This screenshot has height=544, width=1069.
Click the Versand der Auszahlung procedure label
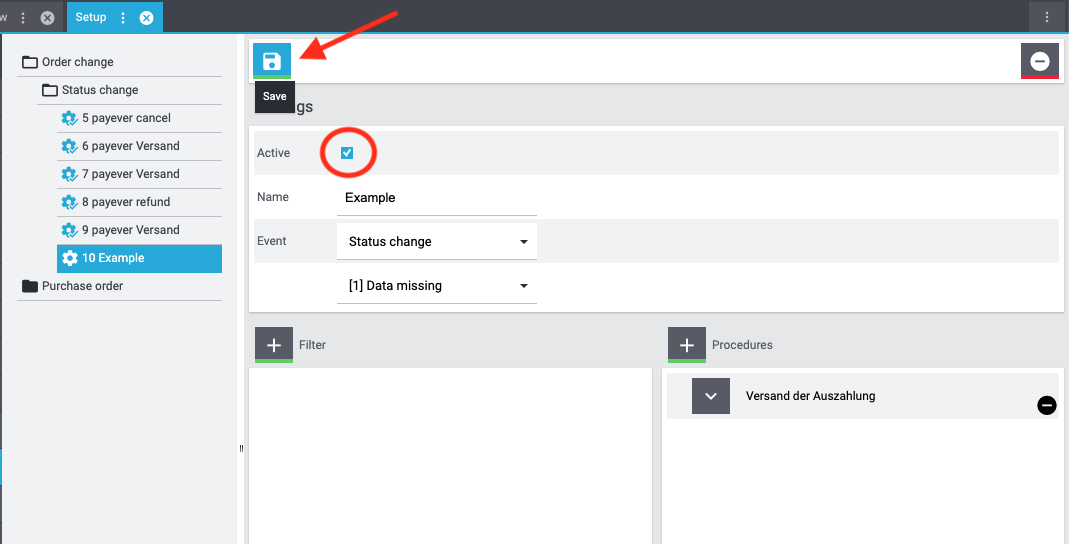811,395
